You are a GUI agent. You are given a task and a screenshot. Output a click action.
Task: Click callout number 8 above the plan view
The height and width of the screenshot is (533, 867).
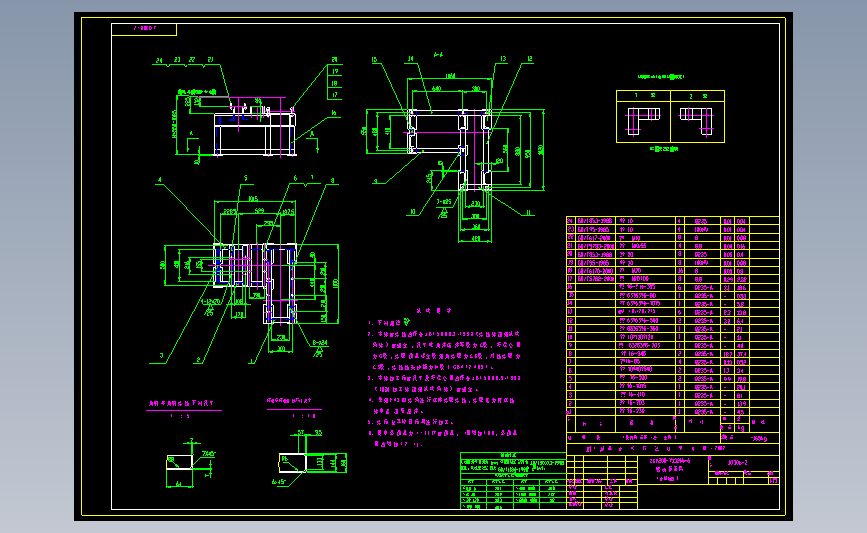(332, 180)
